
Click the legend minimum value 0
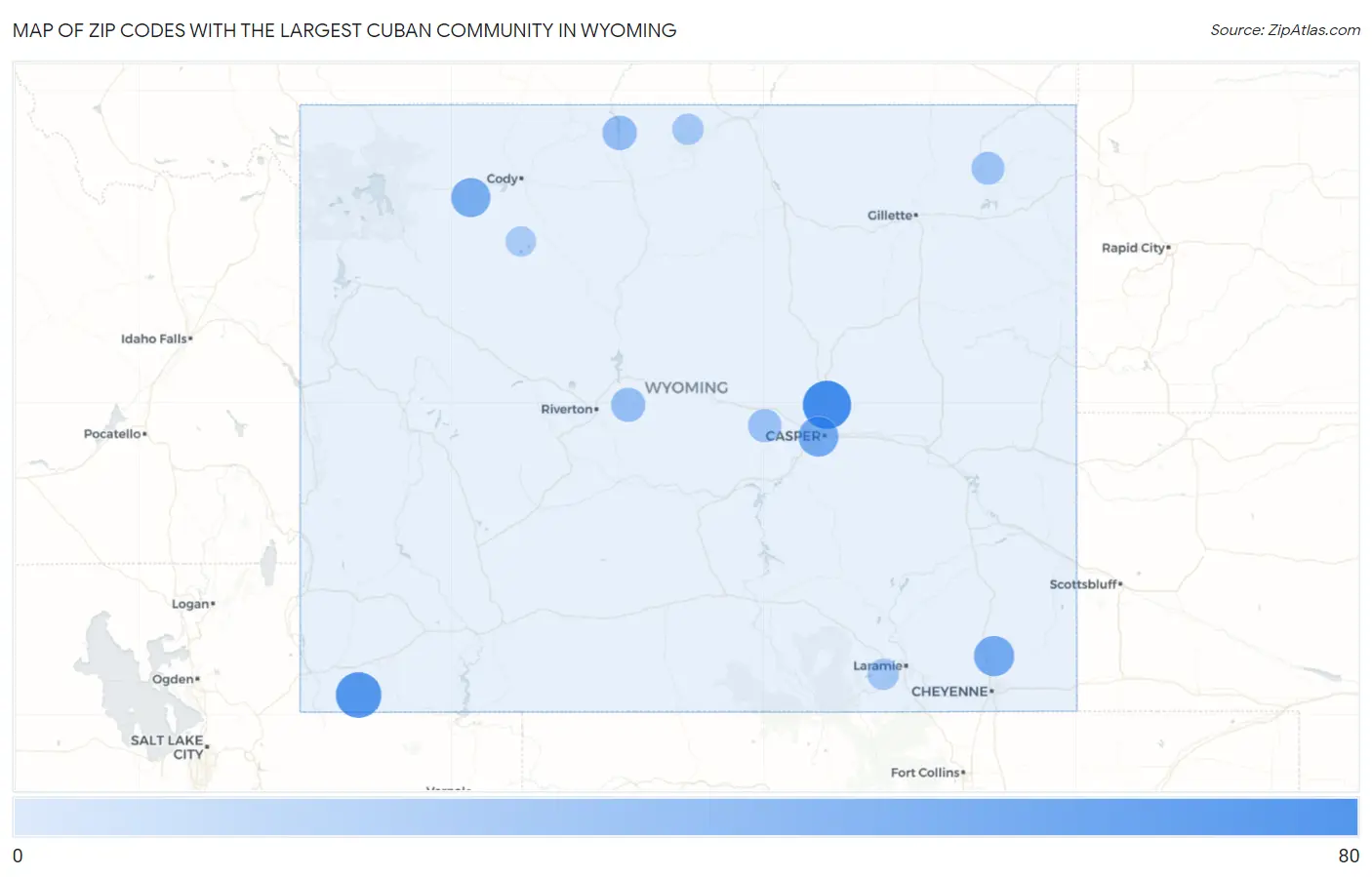[x=18, y=856]
